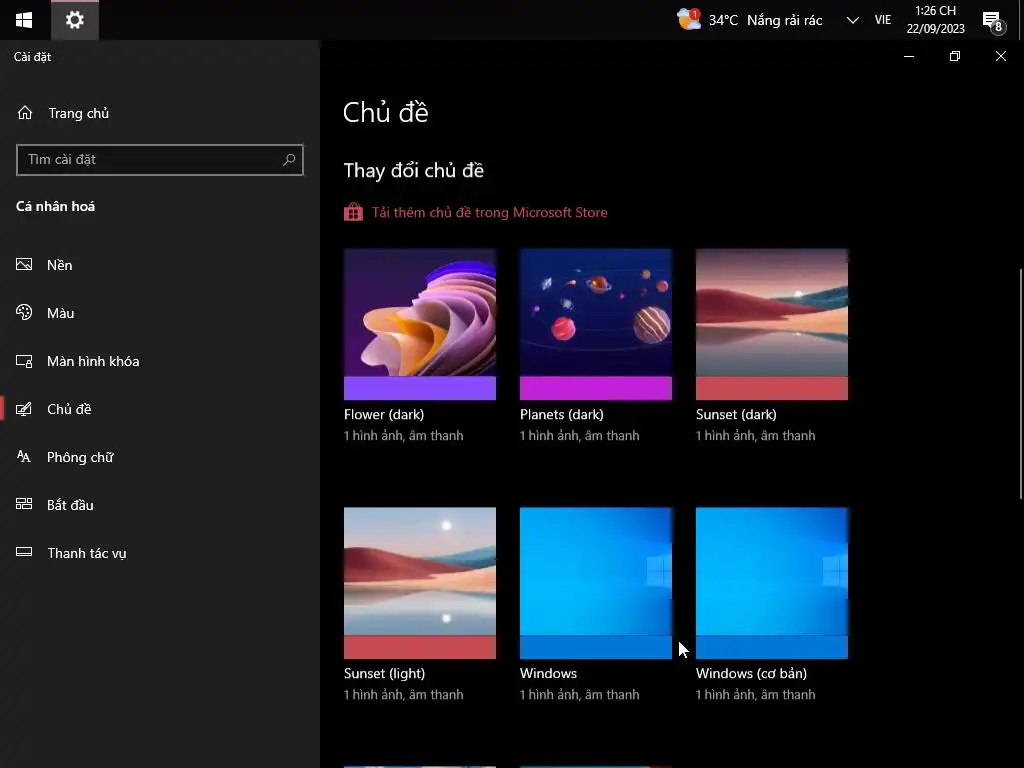The width and height of the screenshot is (1024, 768).
Task: Open the weather widget icon
Action: [688, 20]
